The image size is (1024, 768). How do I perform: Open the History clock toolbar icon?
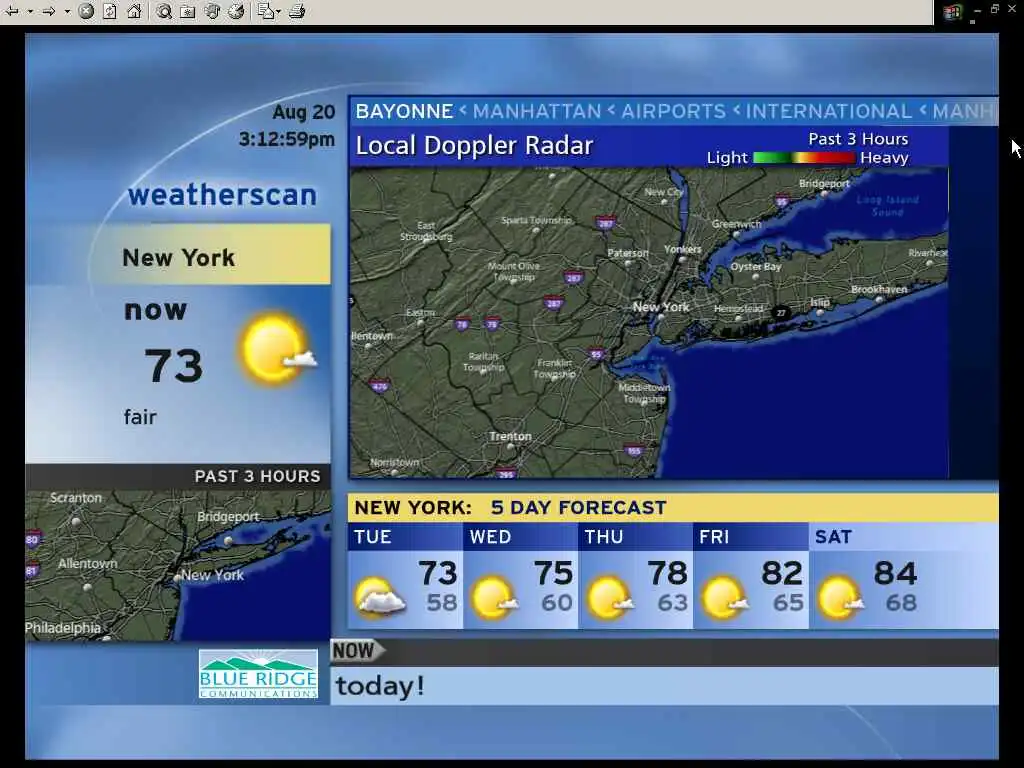click(237, 11)
